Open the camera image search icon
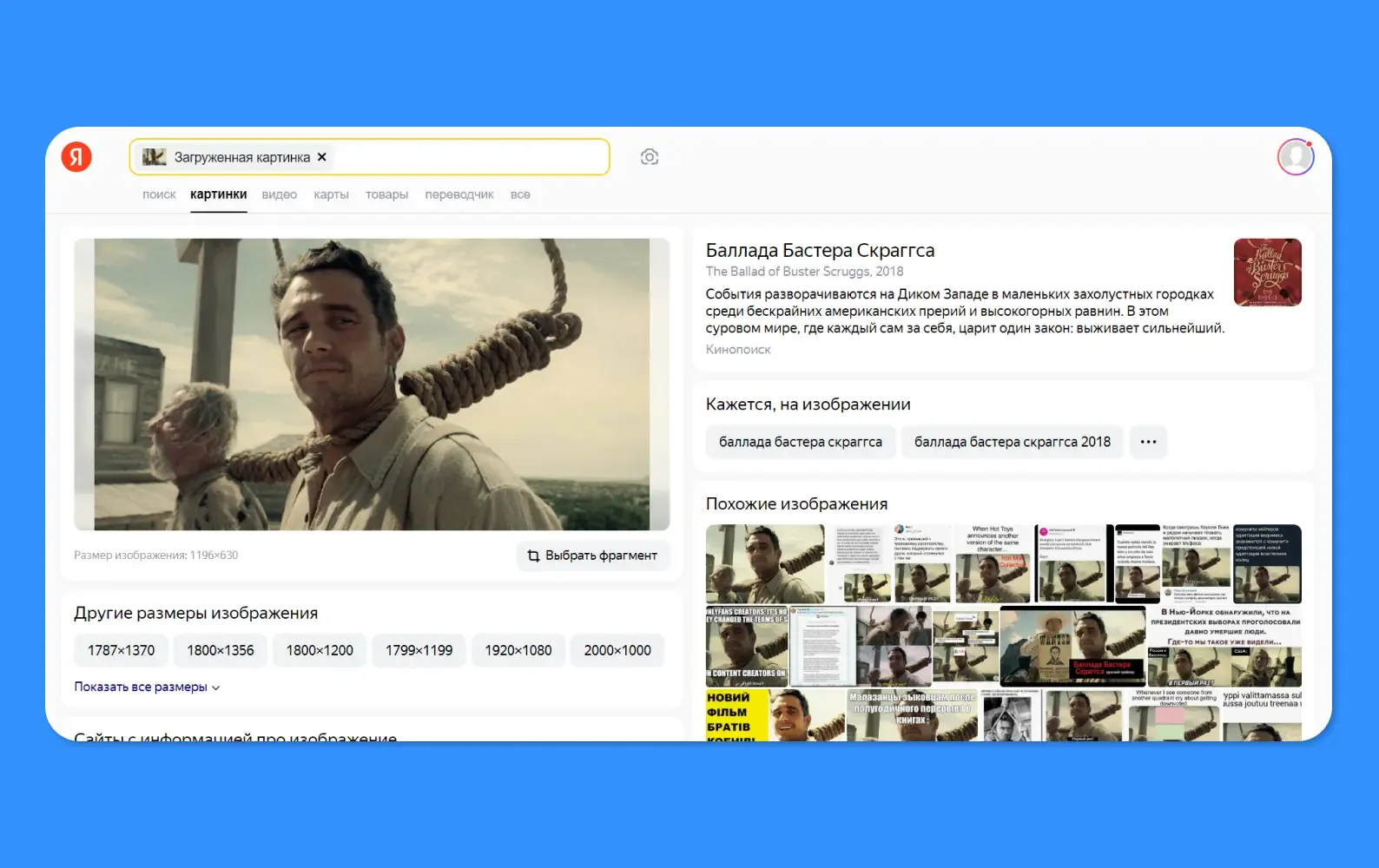 650,157
